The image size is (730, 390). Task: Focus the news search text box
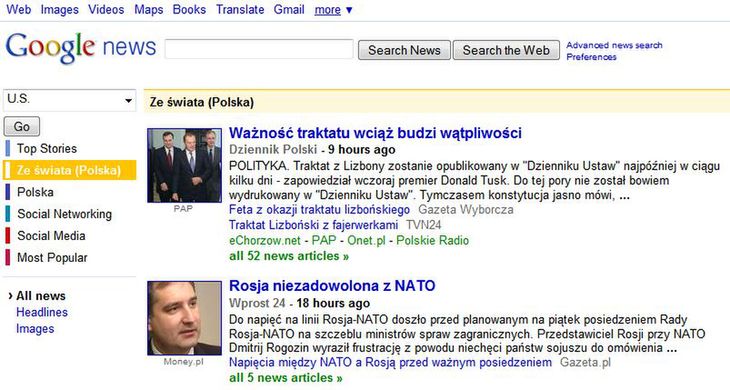click(x=259, y=49)
